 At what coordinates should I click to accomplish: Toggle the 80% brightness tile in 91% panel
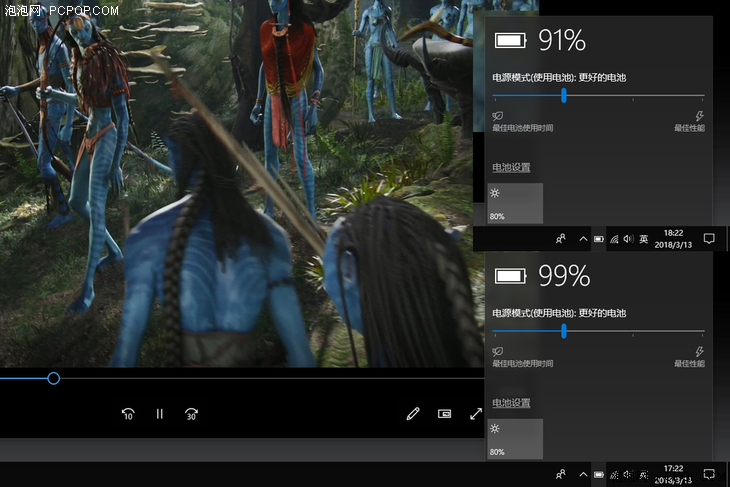coord(515,203)
